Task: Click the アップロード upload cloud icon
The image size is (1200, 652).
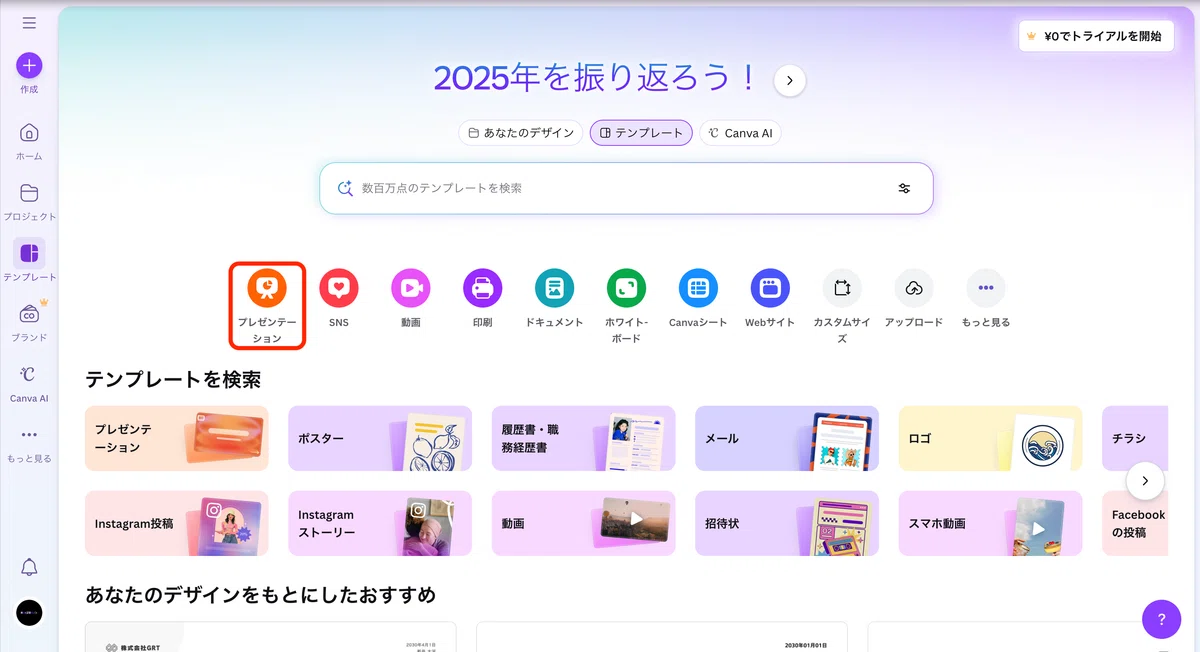Action: click(914, 288)
